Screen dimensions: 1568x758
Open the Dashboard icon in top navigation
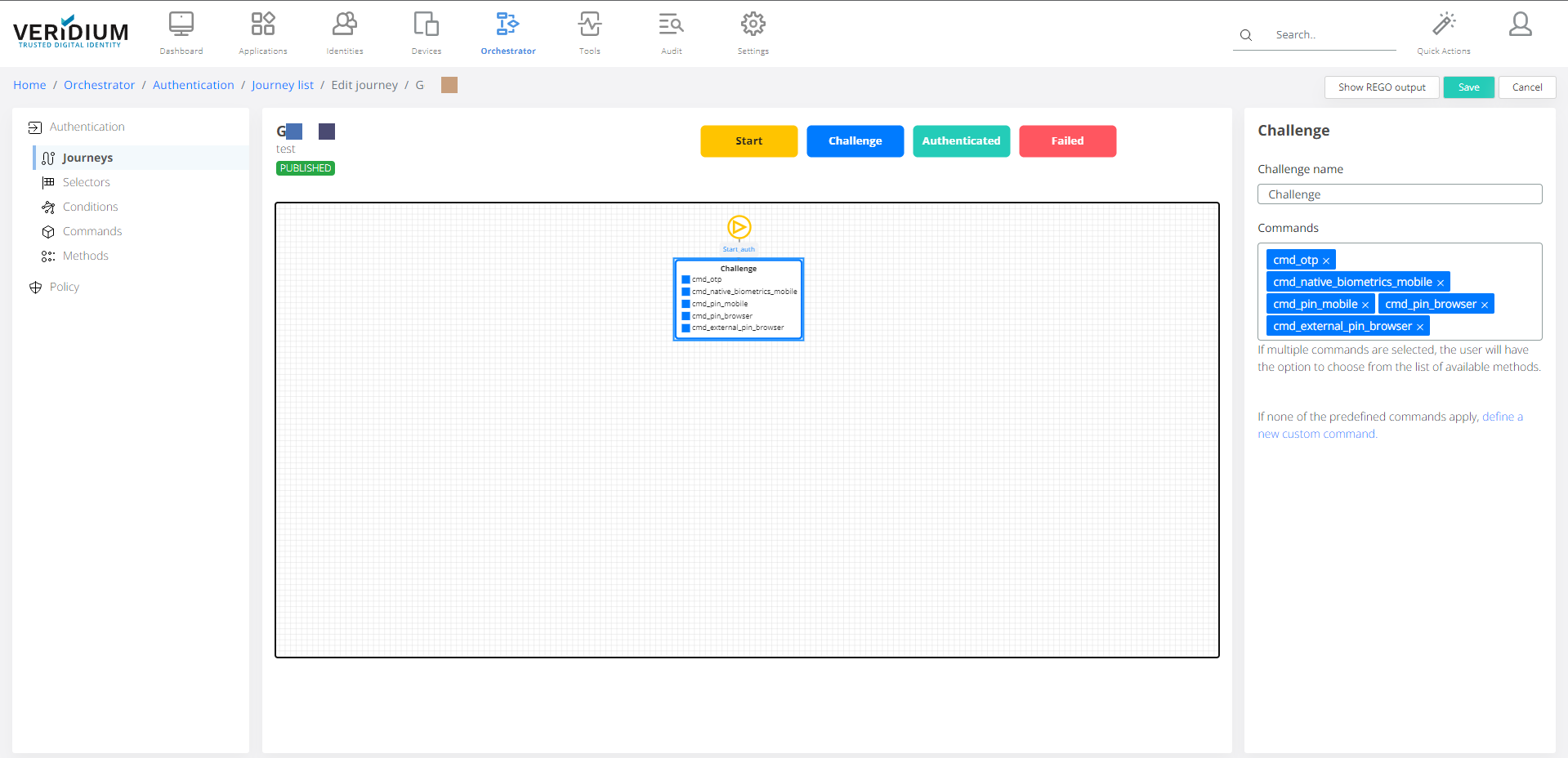coord(181,25)
